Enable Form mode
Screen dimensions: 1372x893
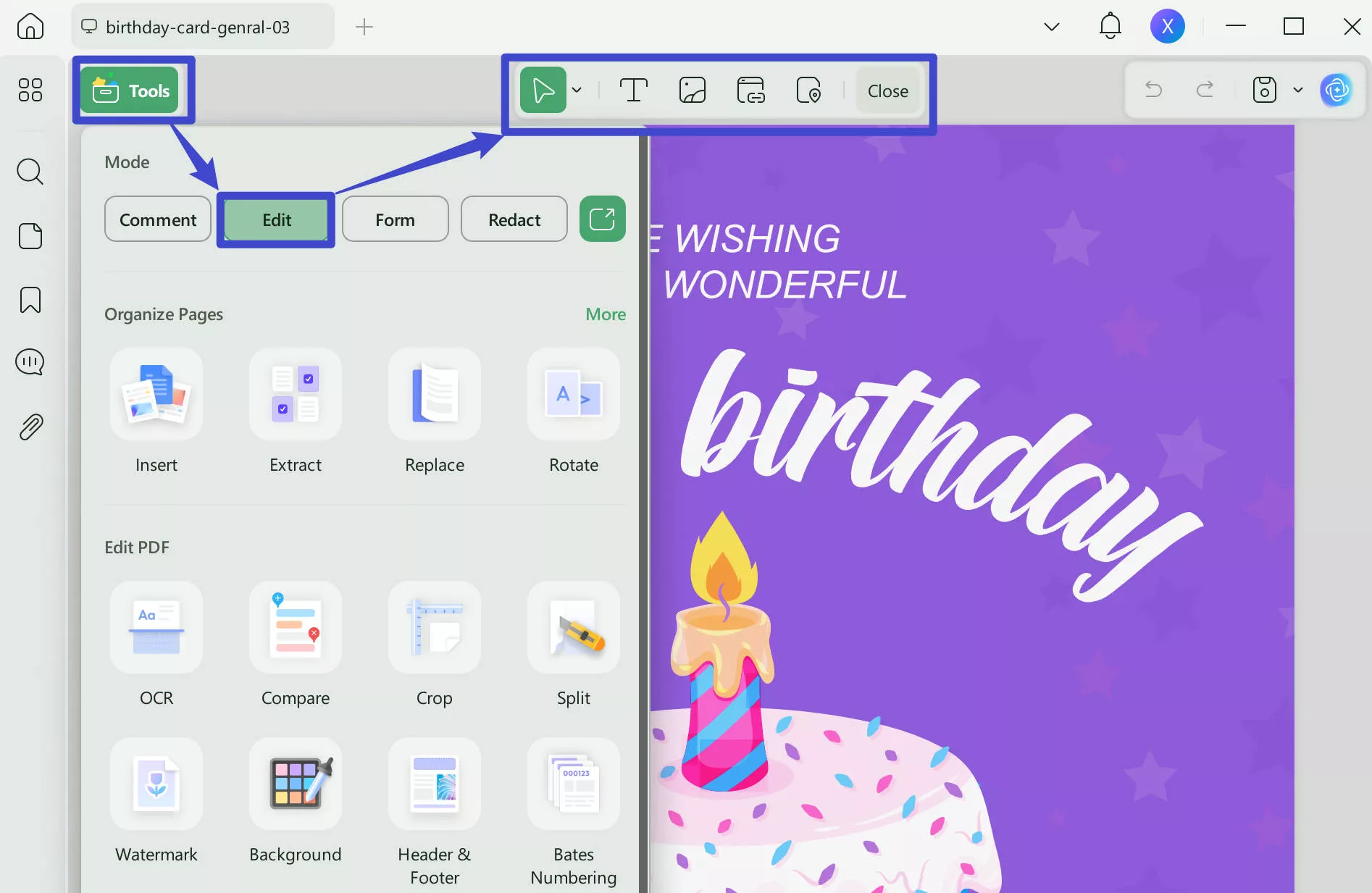click(x=395, y=219)
